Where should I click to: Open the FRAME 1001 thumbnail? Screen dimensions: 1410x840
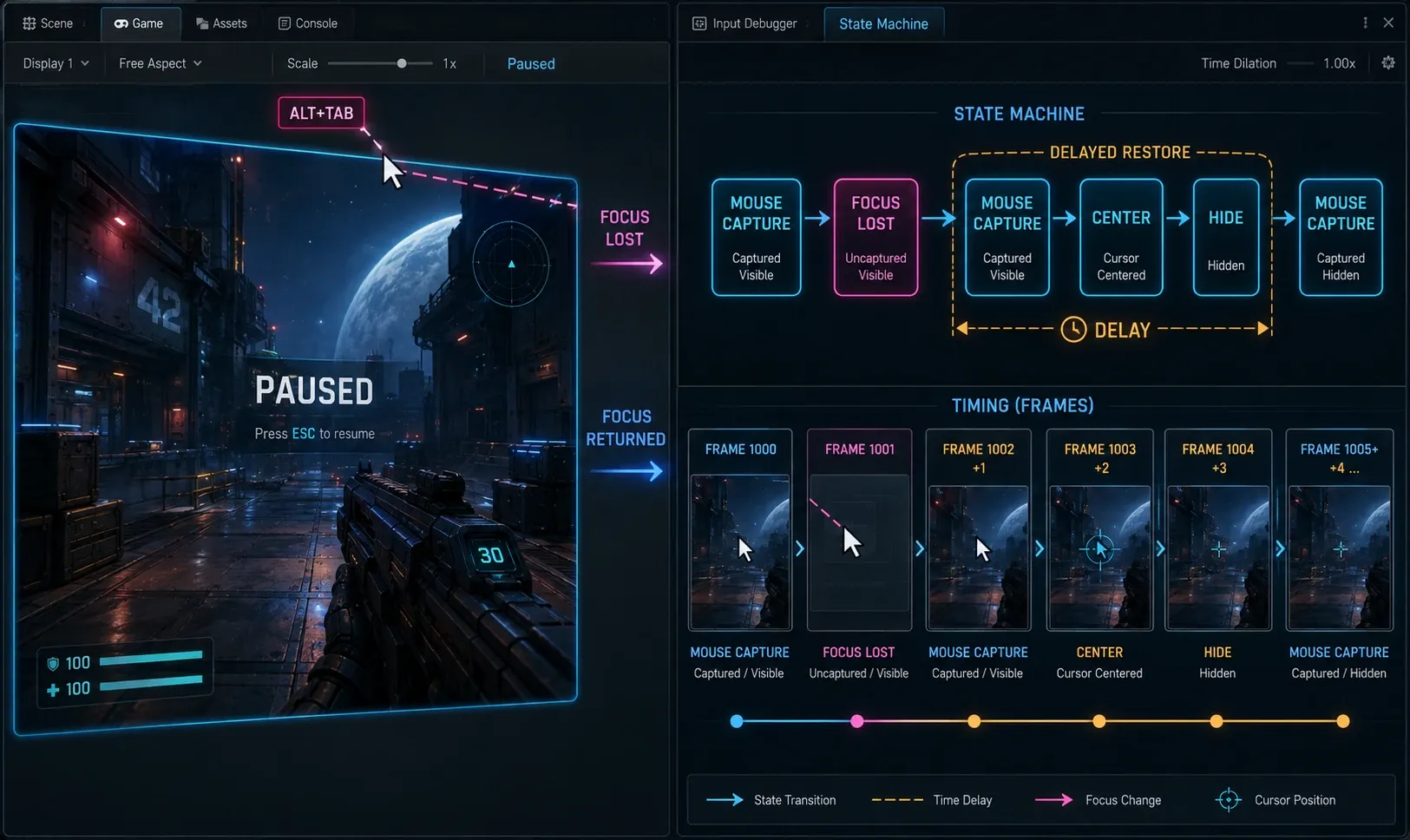pyautogui.click(x=859, y=543)
